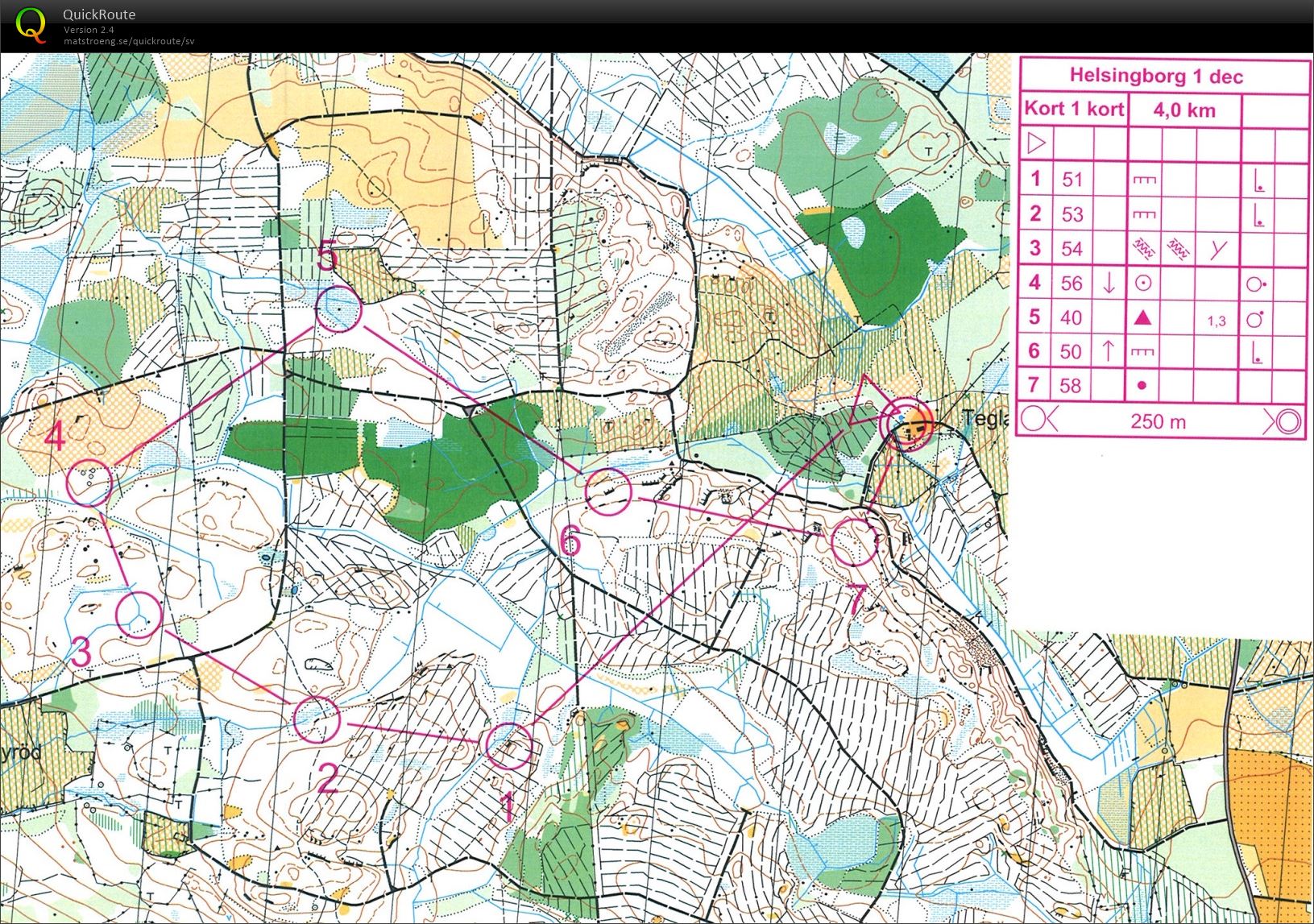The image size is (1314, 924).
Task: Click the circled dot symbol in row 4
Action: click(1142, 284)
